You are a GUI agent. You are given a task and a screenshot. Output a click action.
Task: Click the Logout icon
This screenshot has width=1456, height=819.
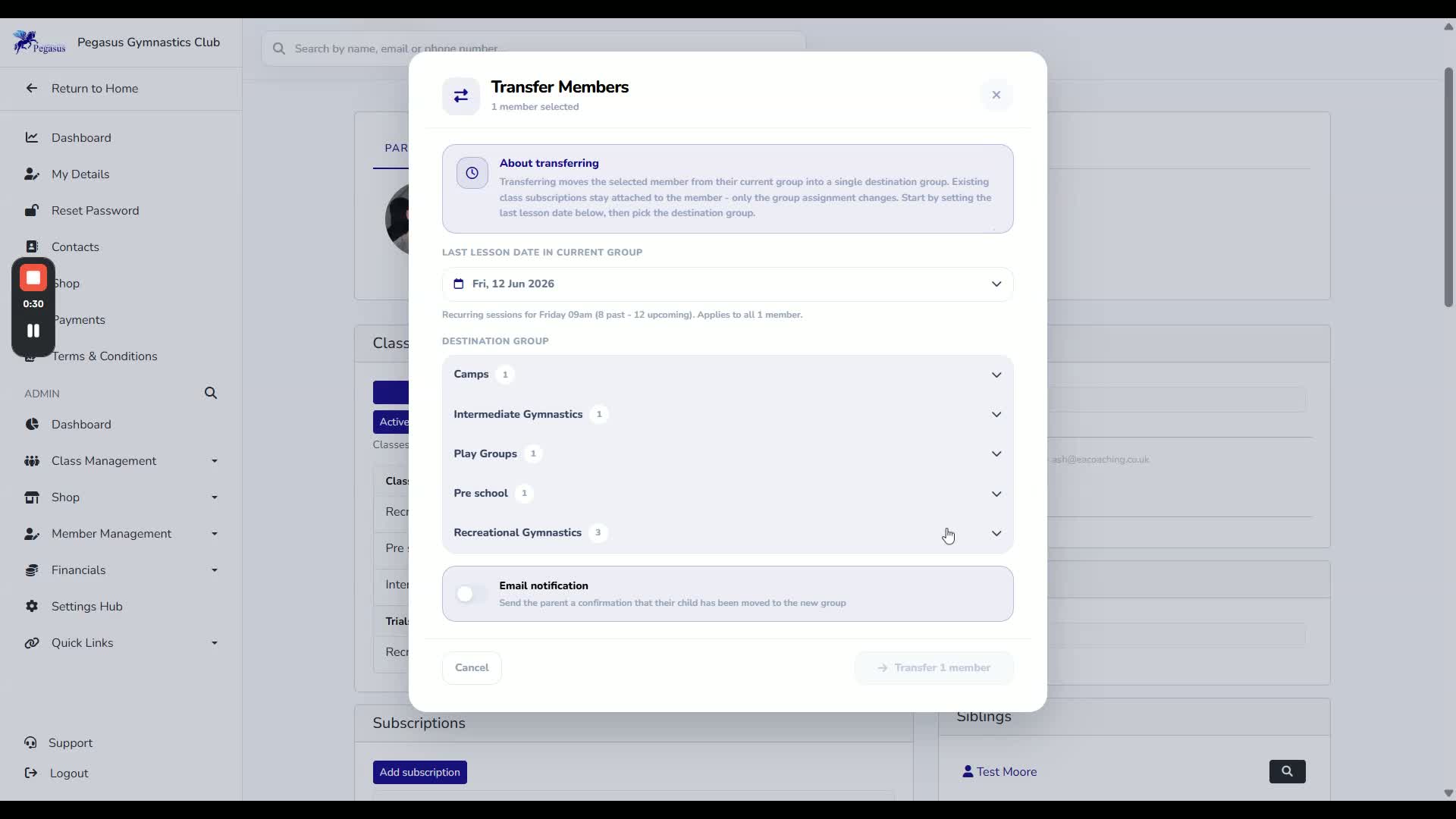(x=31, y=773)
